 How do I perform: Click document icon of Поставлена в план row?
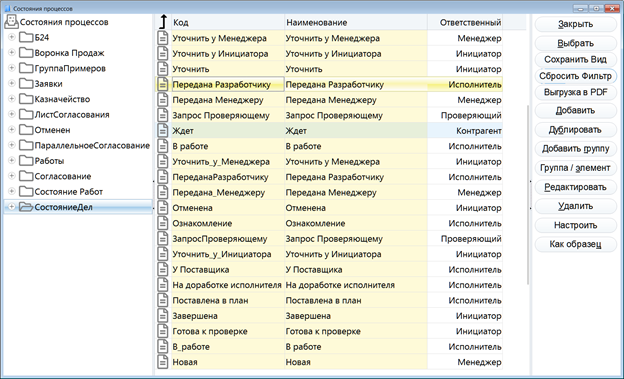[162, 300]
